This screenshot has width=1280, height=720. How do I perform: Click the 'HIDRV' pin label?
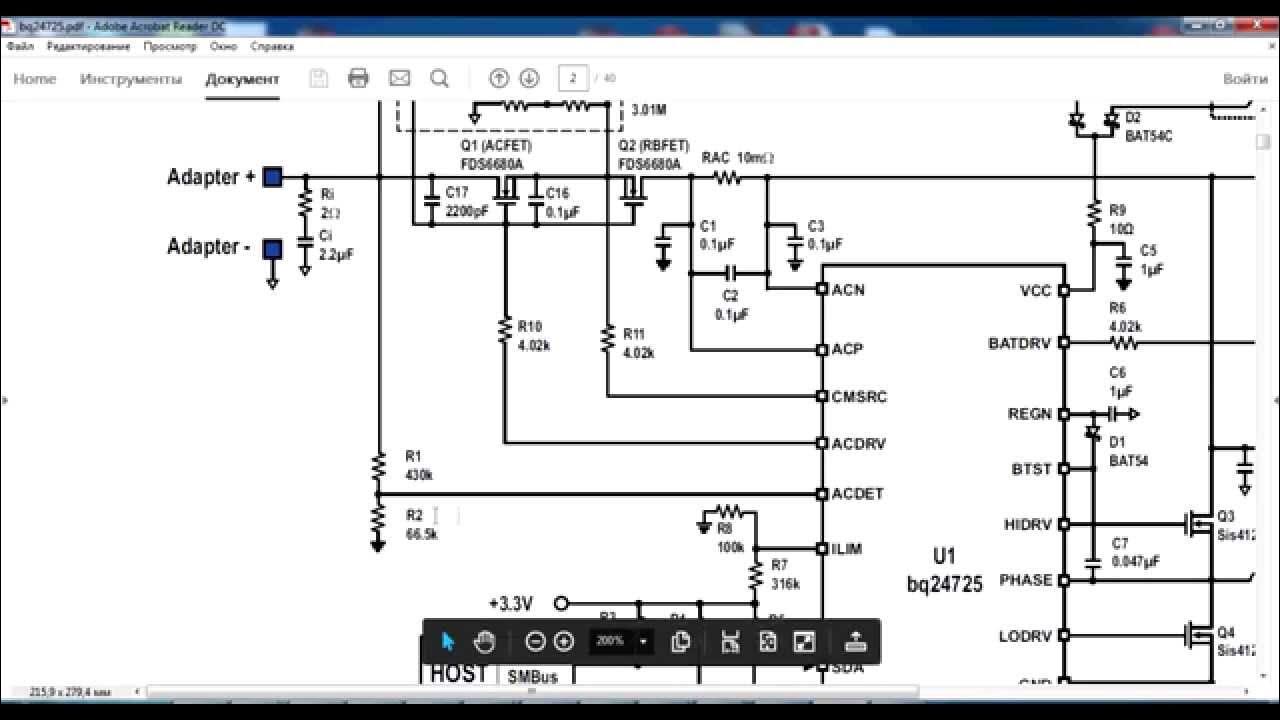(x=1028, y=524)
